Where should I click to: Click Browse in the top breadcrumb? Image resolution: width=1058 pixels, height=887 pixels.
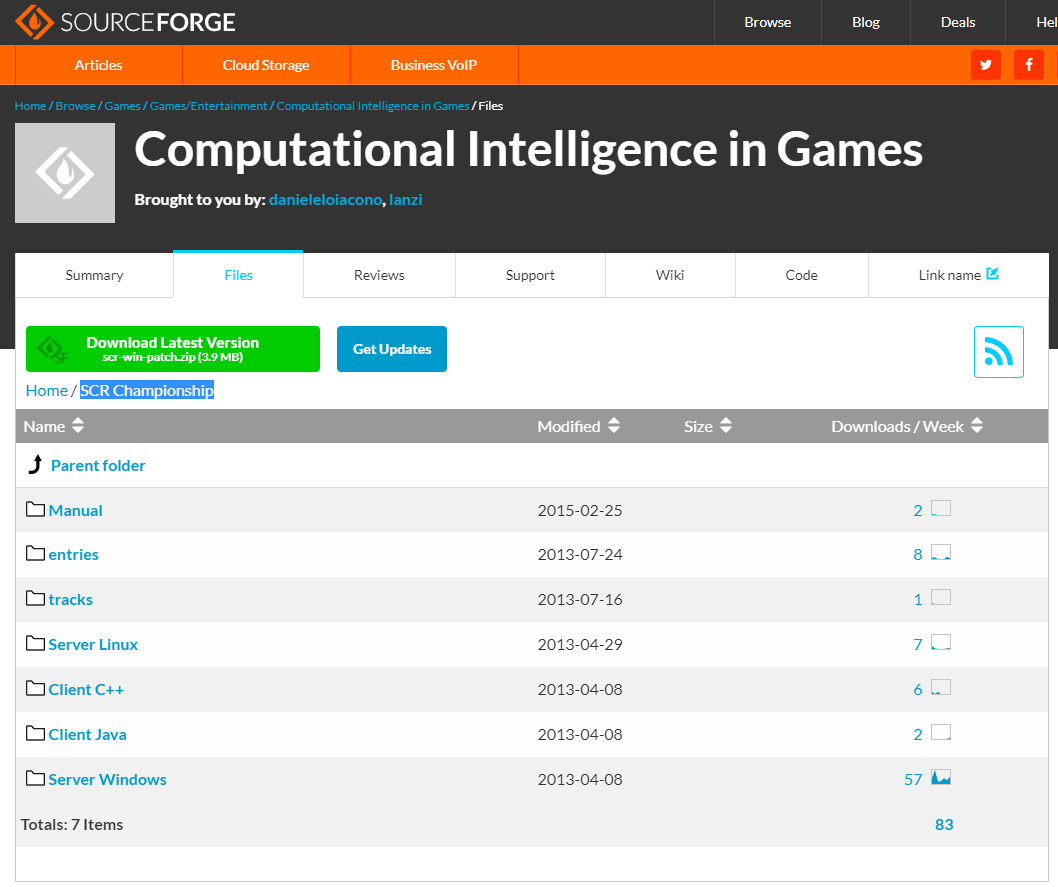tap(76, 106)
